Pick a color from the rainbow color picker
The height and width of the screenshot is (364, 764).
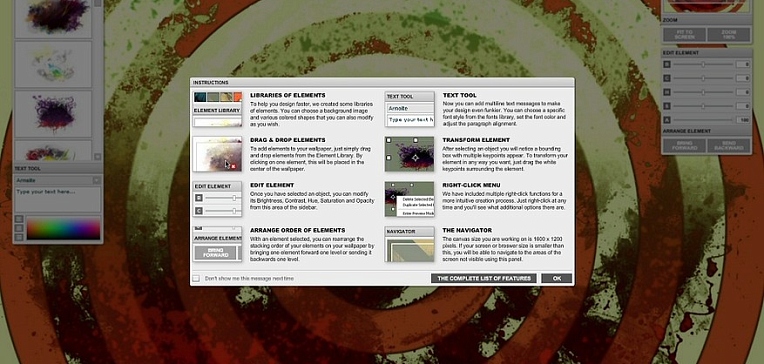point(63,229)
